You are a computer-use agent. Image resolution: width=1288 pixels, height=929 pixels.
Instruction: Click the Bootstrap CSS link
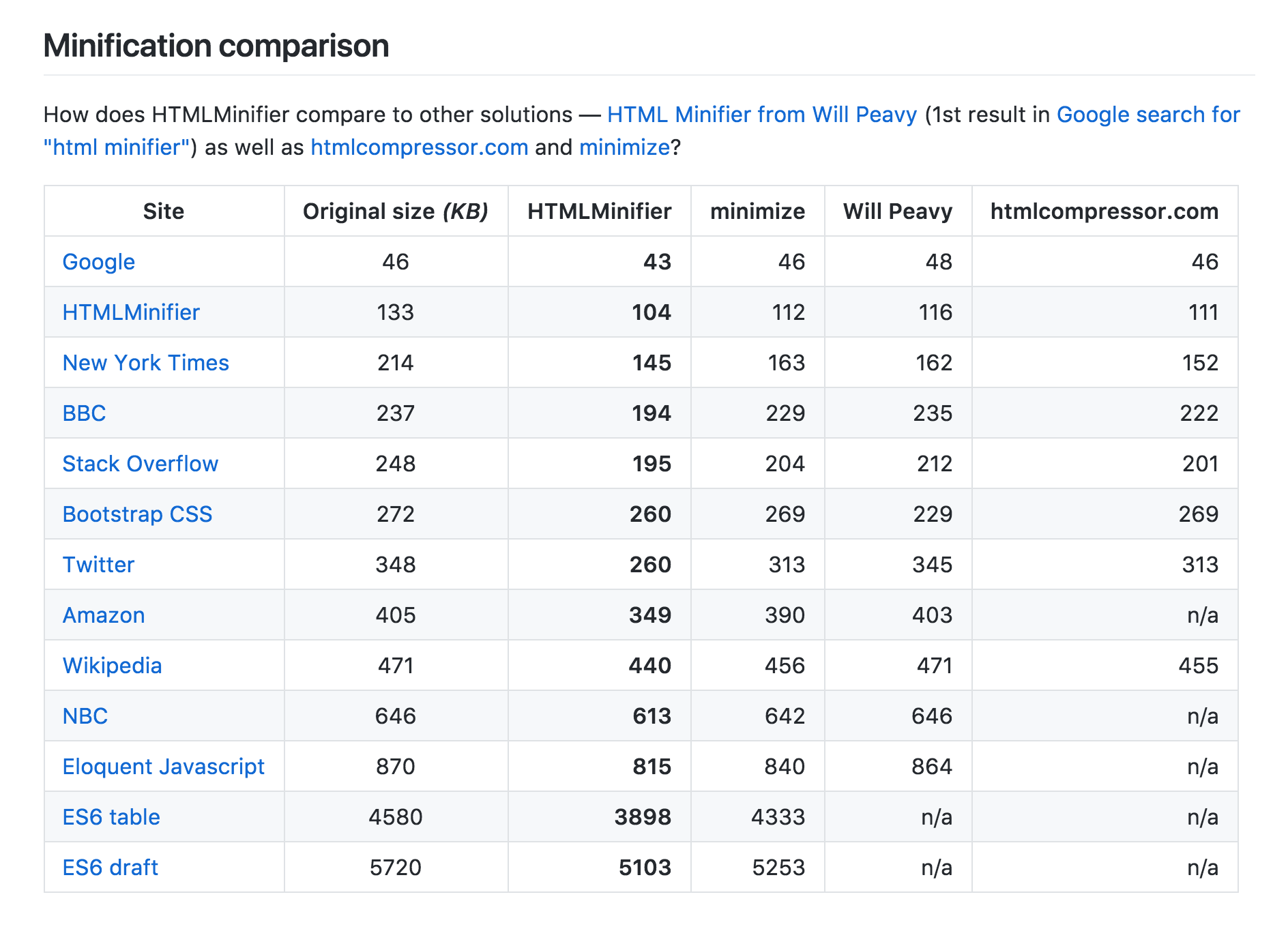coord(138,514)
